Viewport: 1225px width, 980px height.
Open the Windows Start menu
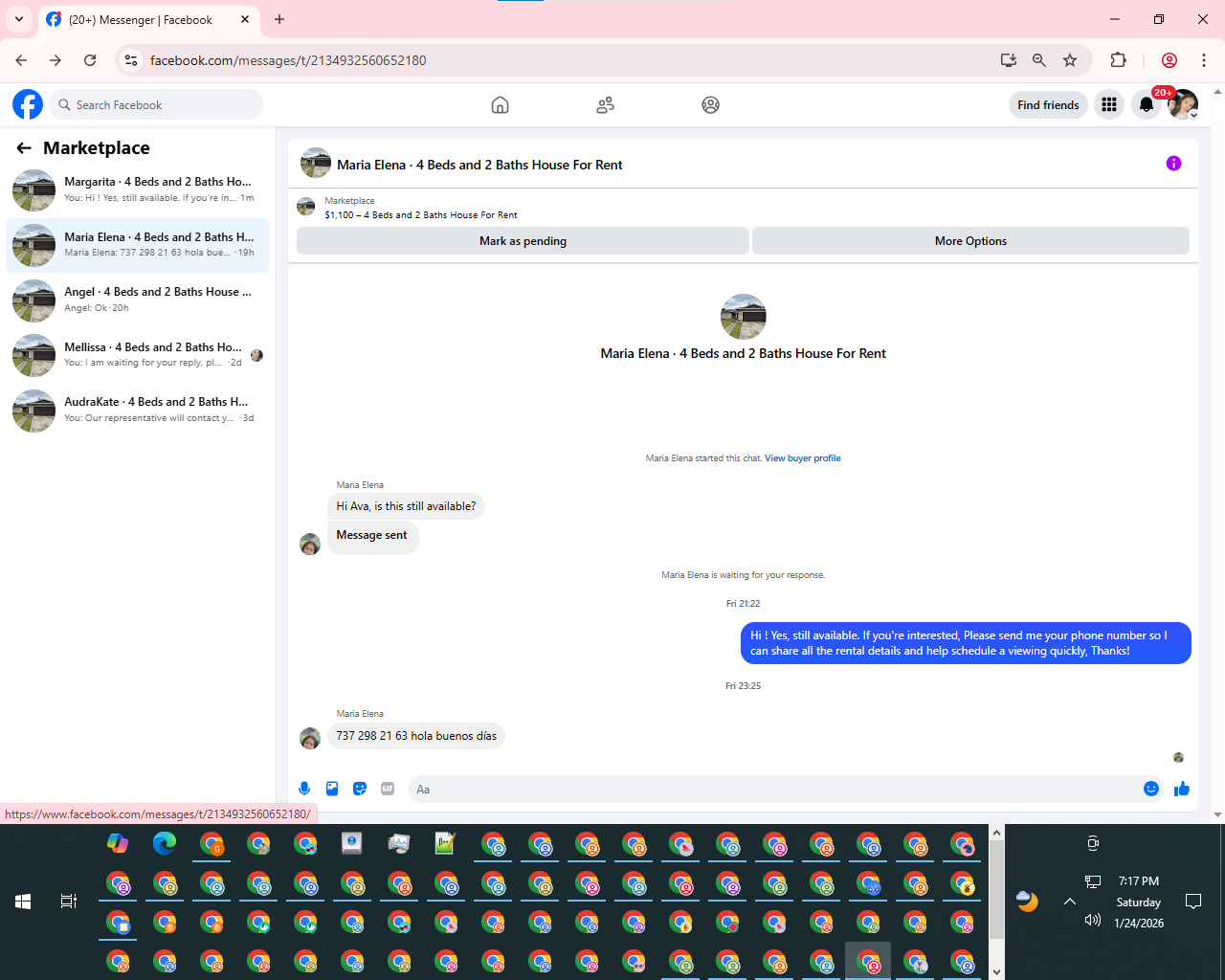pos(23,902)
